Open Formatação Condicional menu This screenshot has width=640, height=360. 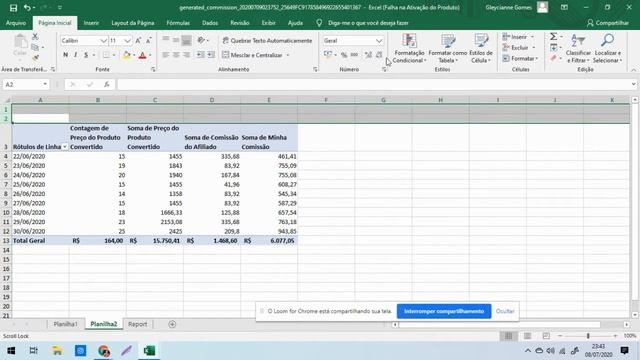click(409, 48)
